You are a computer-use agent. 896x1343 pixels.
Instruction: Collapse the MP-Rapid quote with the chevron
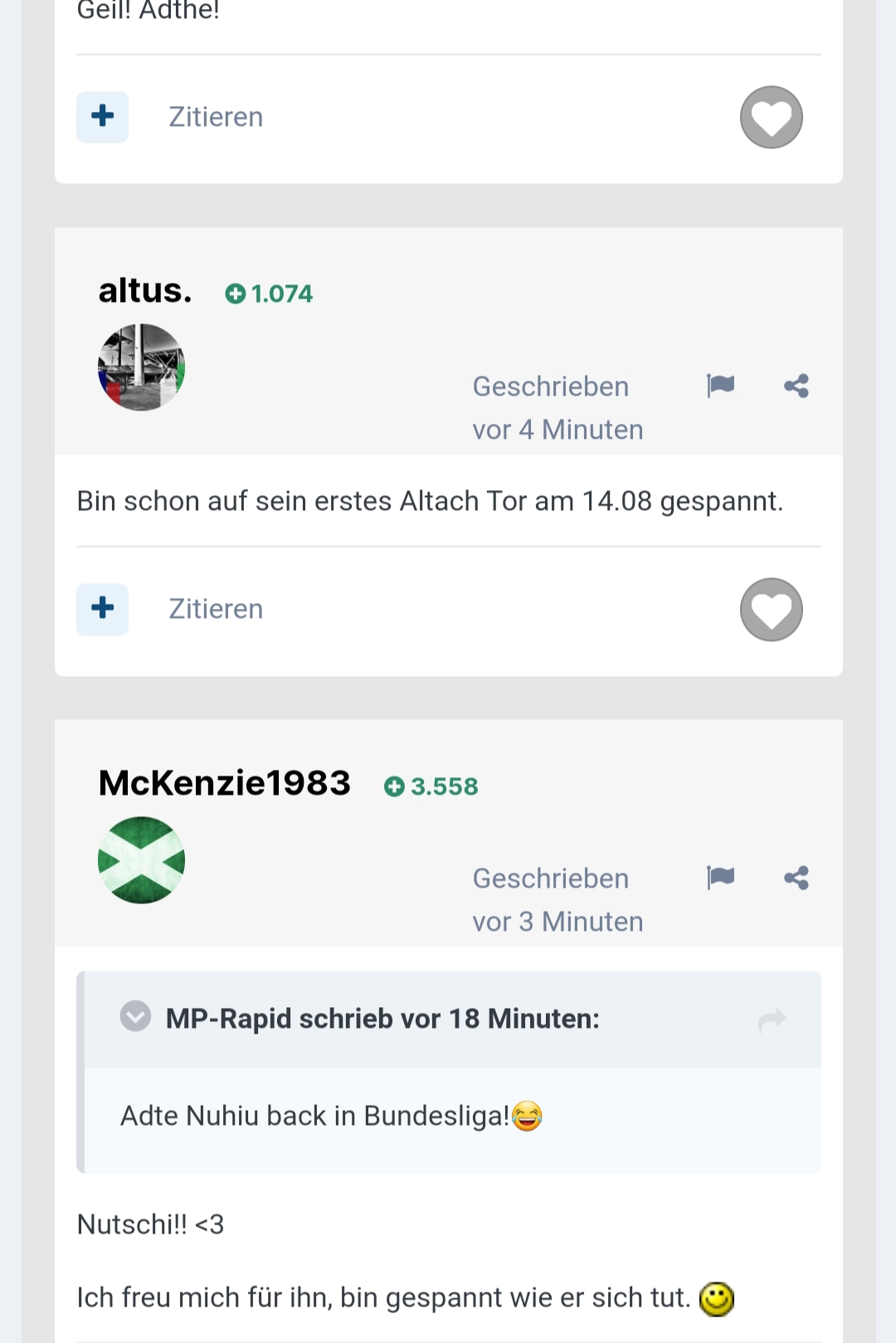(x=135, y=1016)
